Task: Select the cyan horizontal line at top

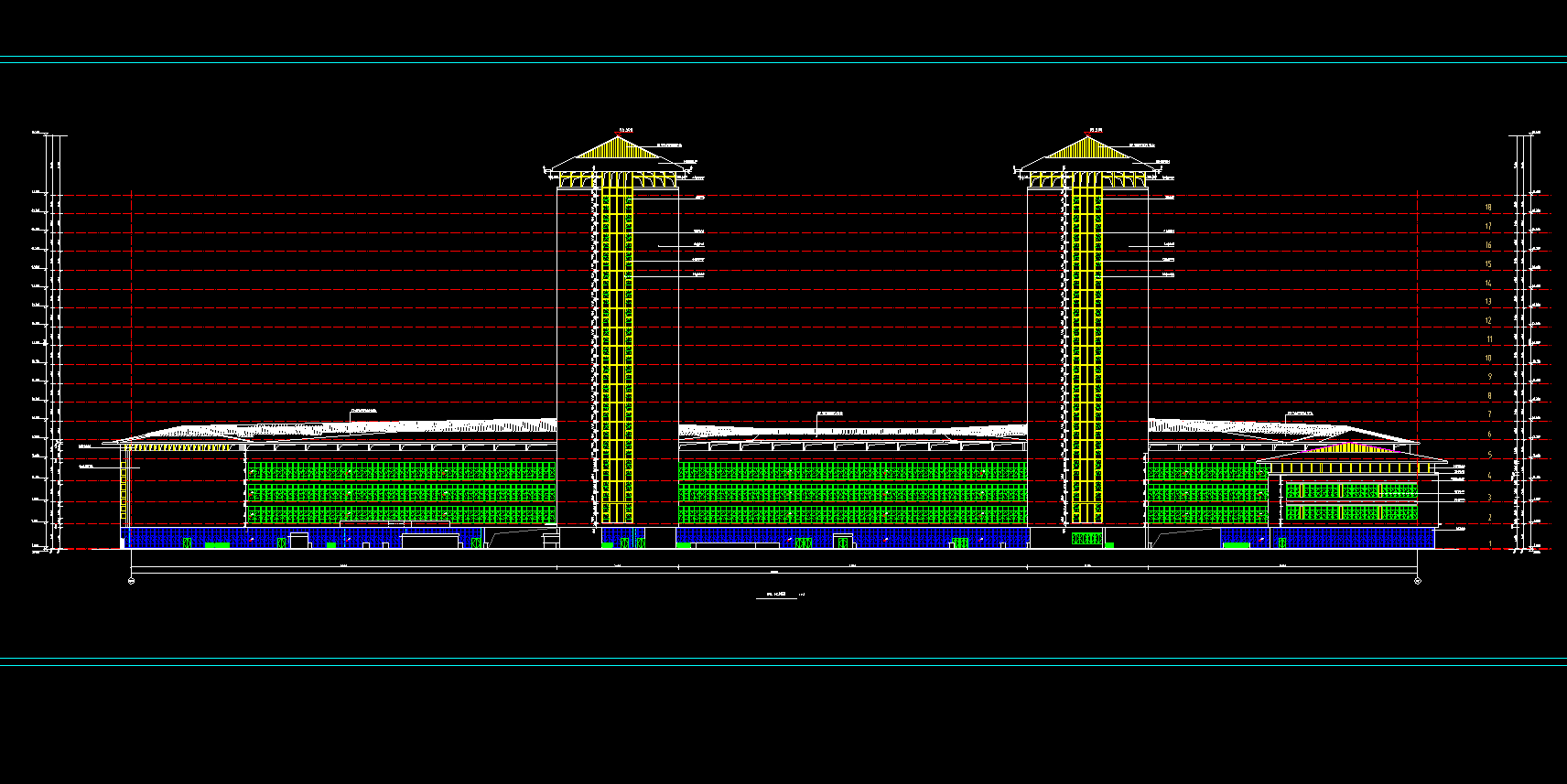Action: point(783,60)
